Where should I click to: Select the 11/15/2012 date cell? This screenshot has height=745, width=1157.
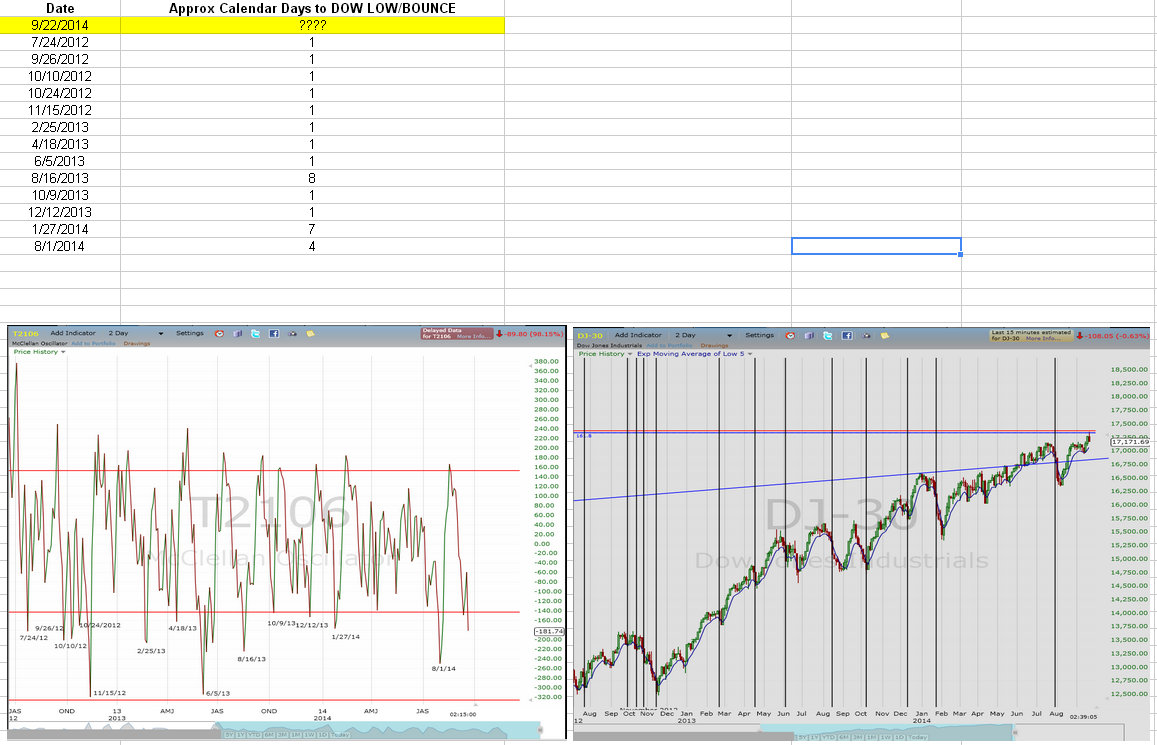click(x=60, y=110)
